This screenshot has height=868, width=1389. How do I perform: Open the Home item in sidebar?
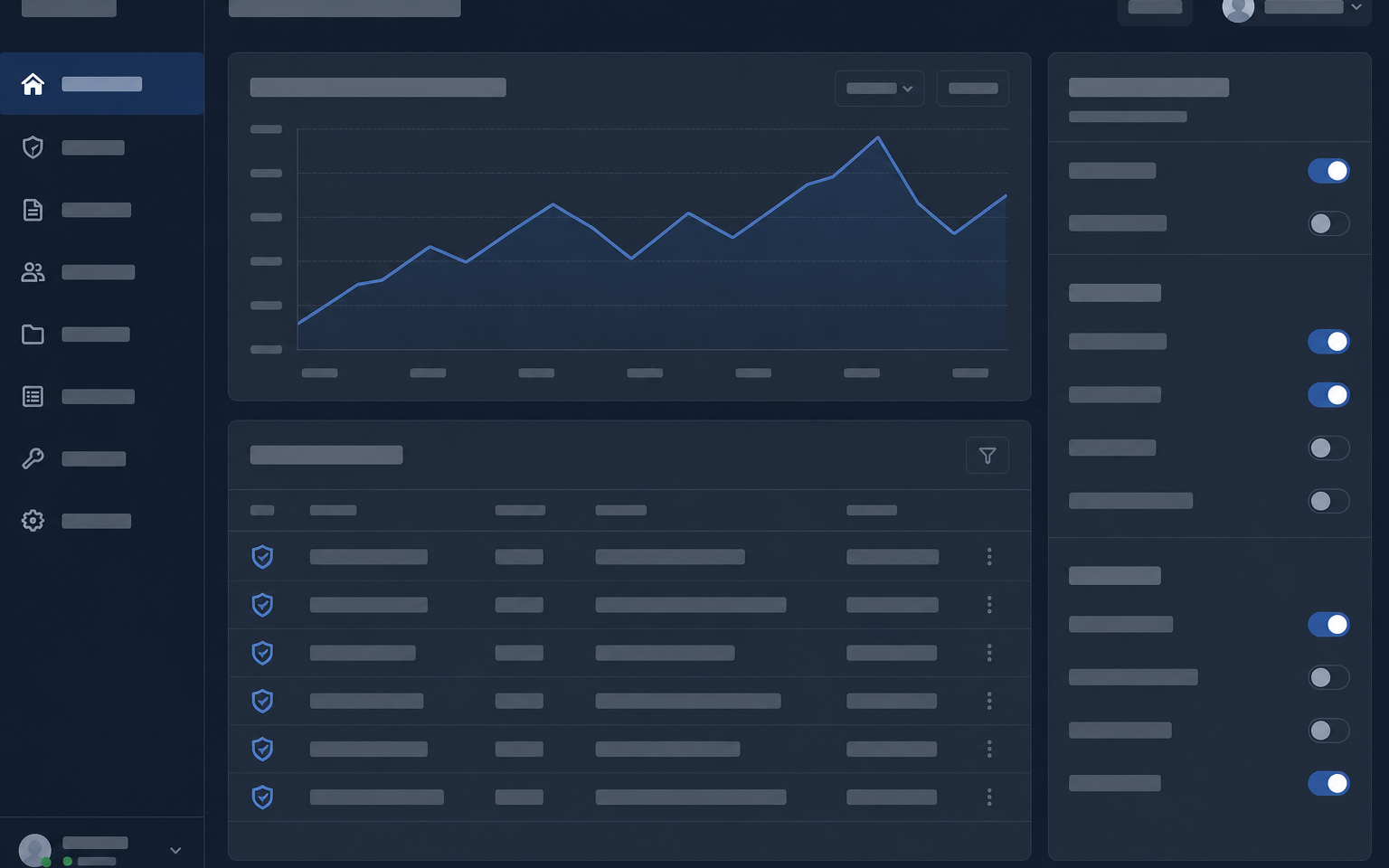point(101,84)
